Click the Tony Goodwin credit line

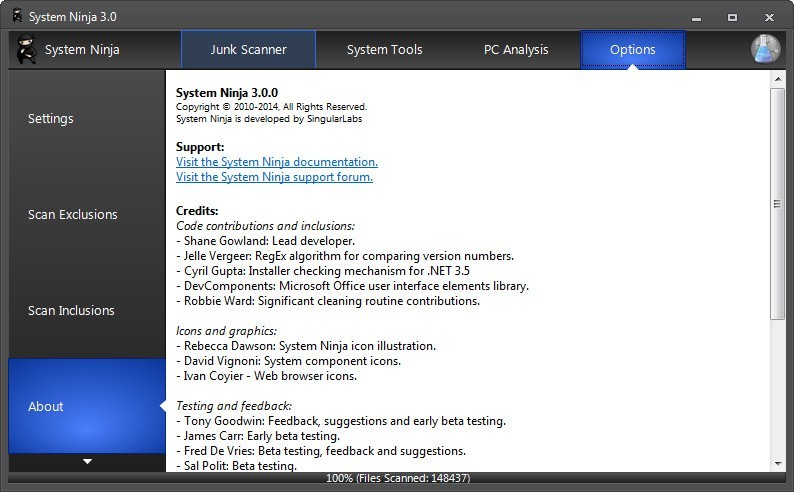pyautogui.click(x=341, y=421)
